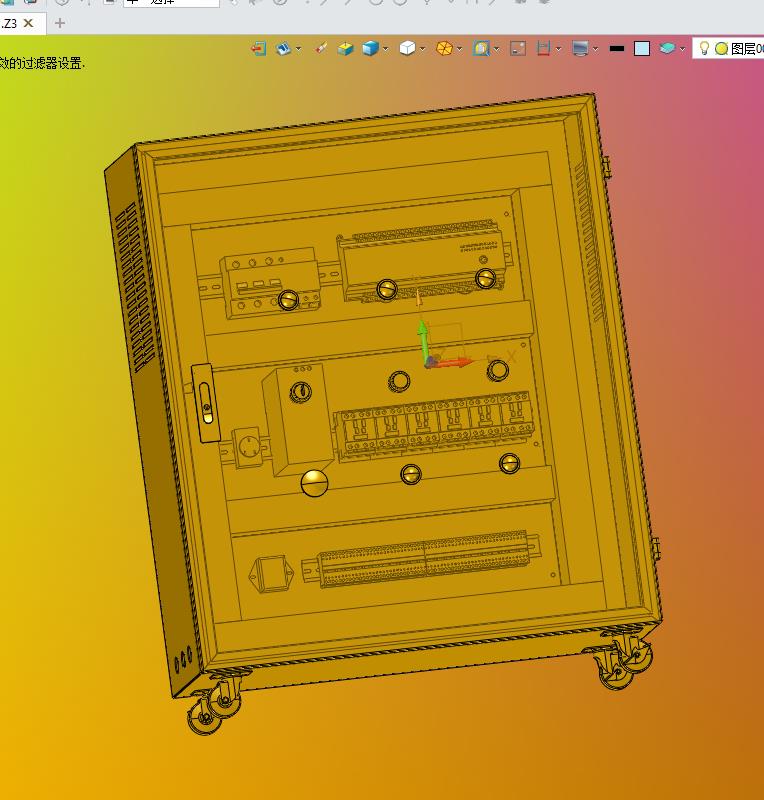This screenshot has height=800, width=764.
Task: Click the red X axis arrow of triad
Action: click(x=453, y=363)
